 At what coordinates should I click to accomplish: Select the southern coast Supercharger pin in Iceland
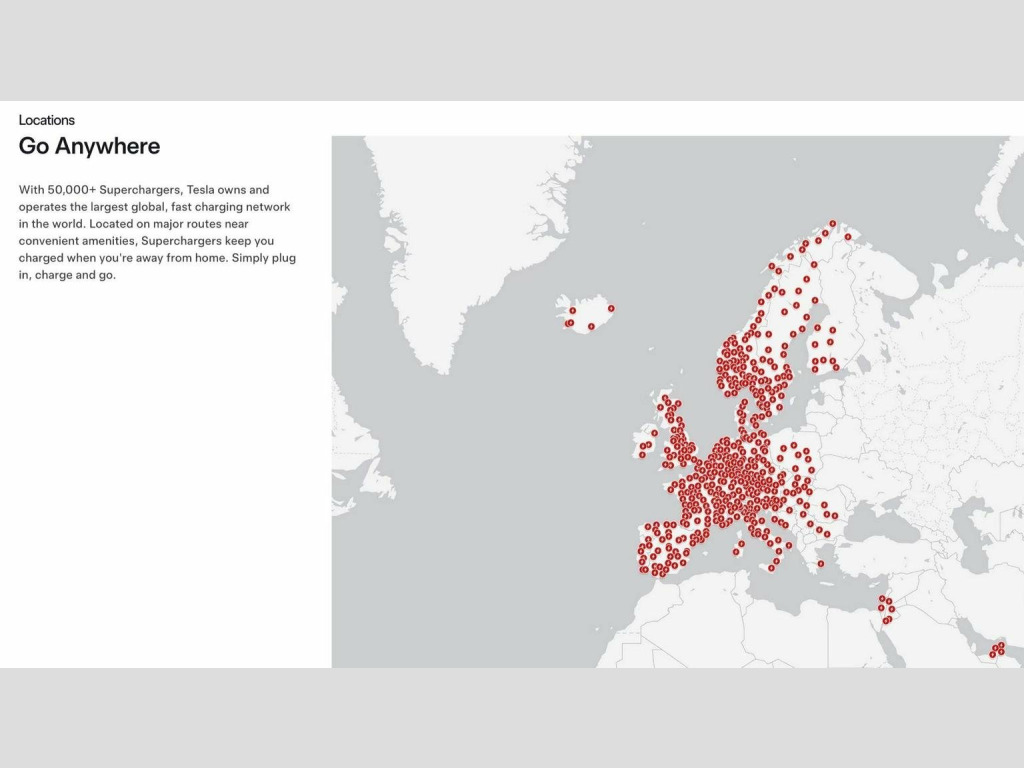coord(592,327)
